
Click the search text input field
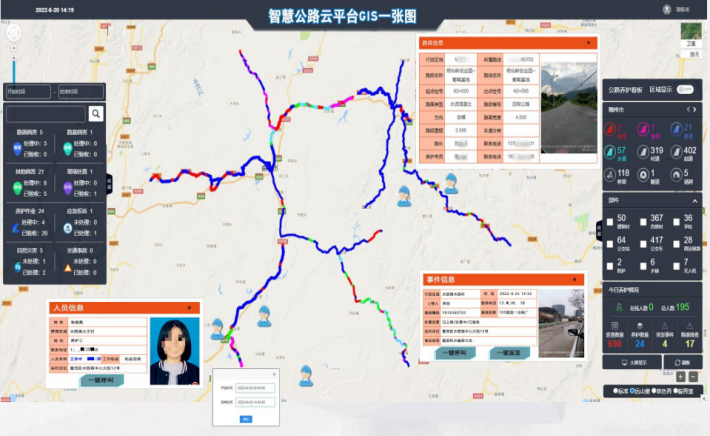pyautogui.click(x=46, y=114)
